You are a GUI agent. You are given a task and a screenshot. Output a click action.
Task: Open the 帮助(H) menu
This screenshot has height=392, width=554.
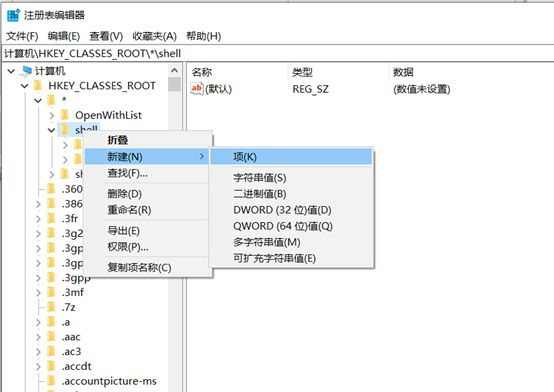tap(204, 36)
